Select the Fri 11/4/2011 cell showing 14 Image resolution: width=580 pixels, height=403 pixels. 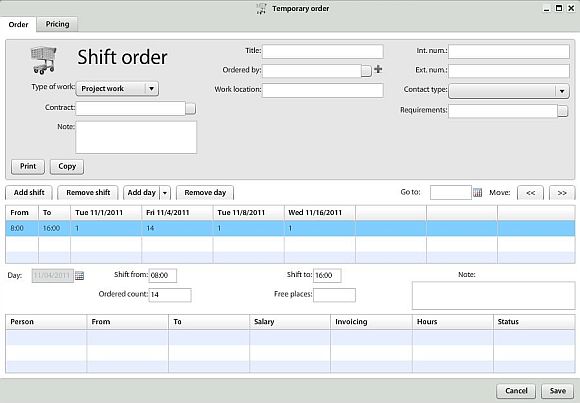pyautogui.click(x=177, y=228)
